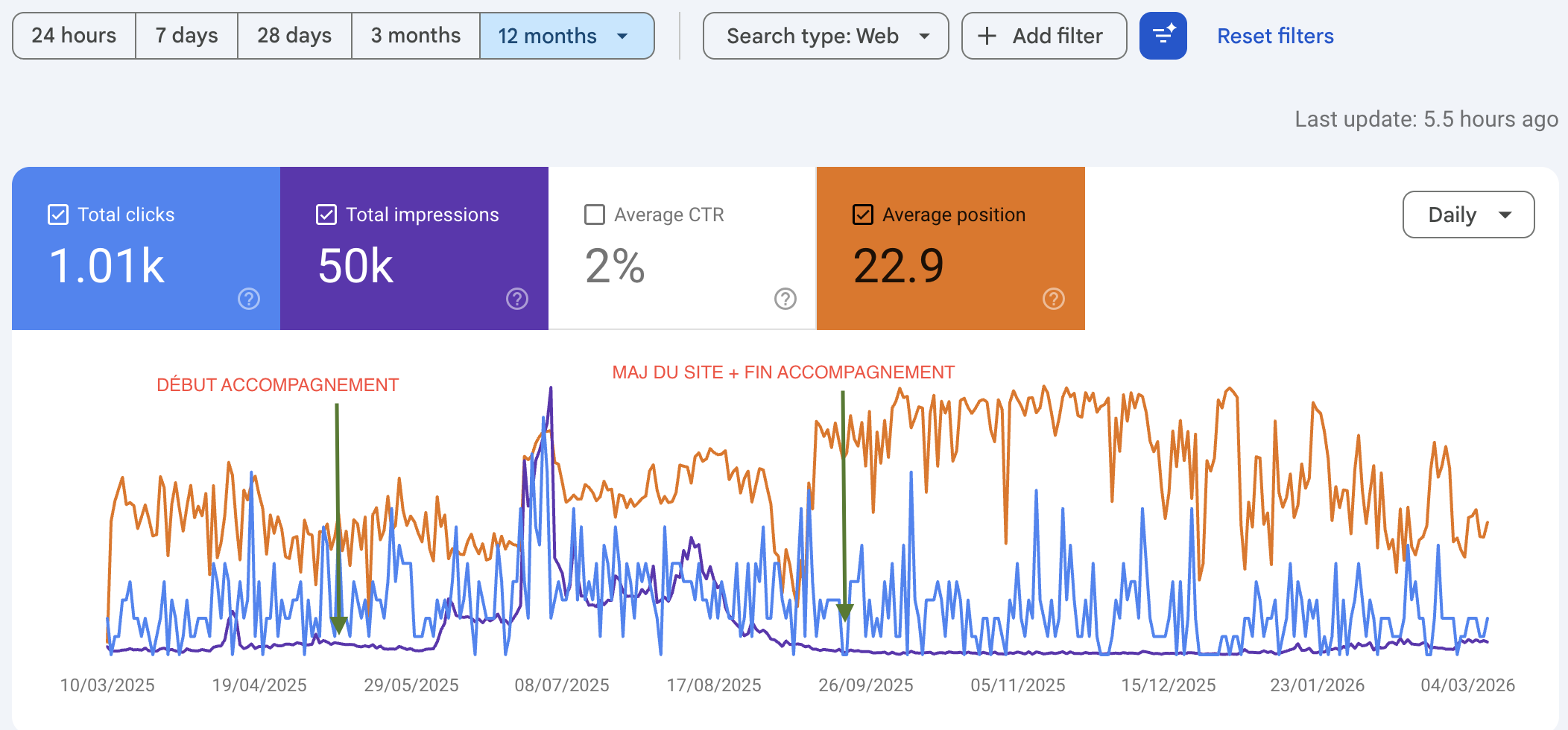Uncheck the Total impressions checkbox
This screenshot has width=1568, height=730.
[326, 215]
